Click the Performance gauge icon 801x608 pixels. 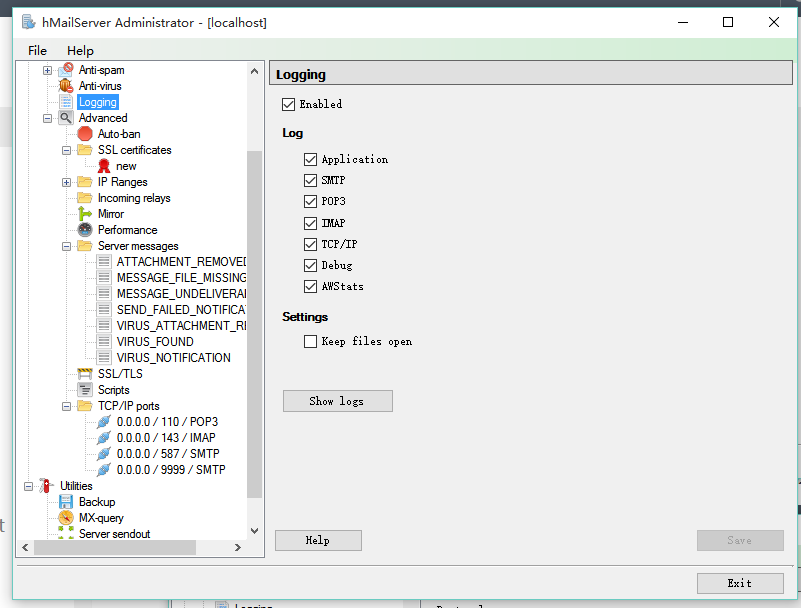(85, 230)
